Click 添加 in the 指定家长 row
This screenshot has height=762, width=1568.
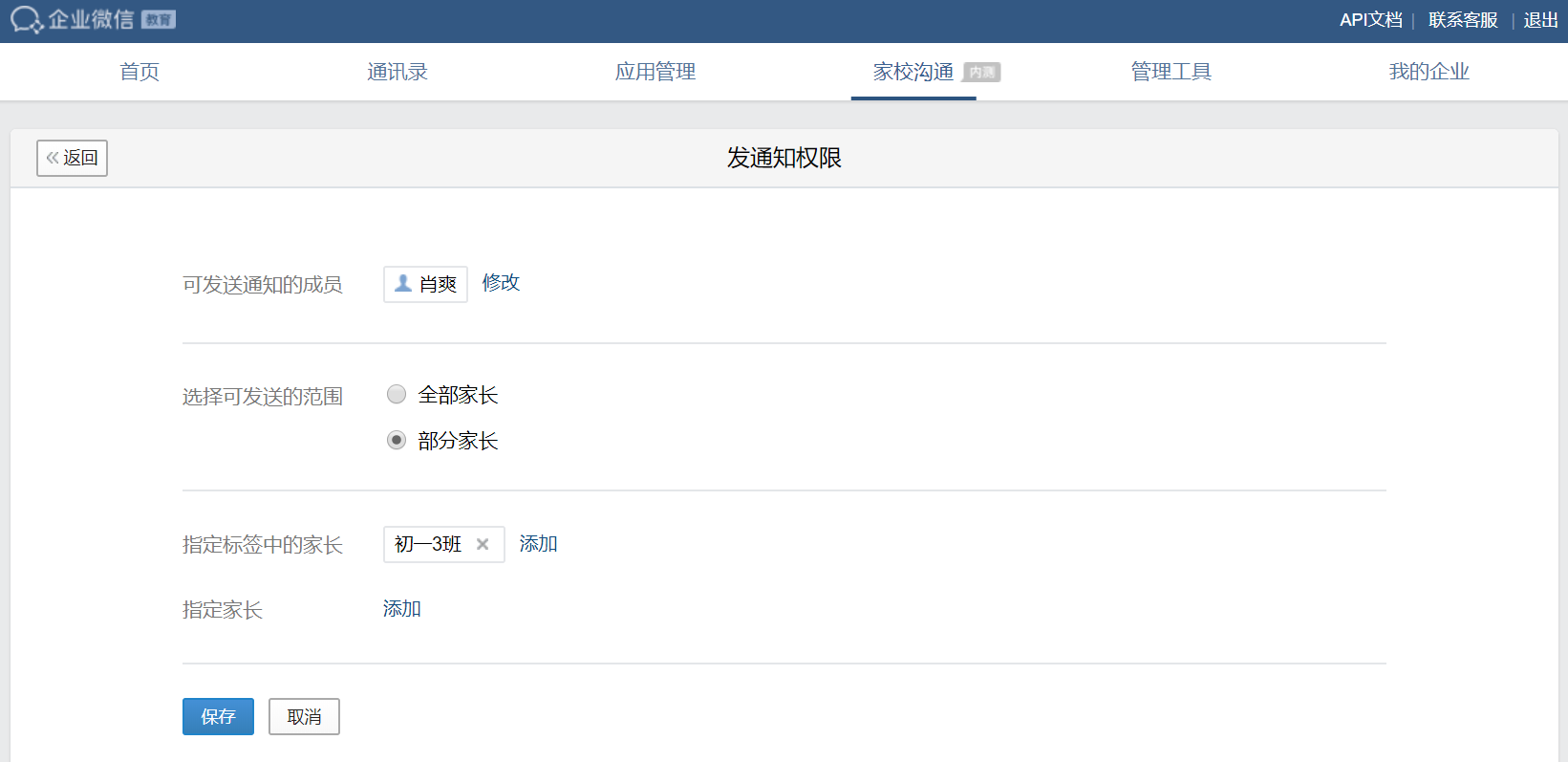tap(402, 609)
